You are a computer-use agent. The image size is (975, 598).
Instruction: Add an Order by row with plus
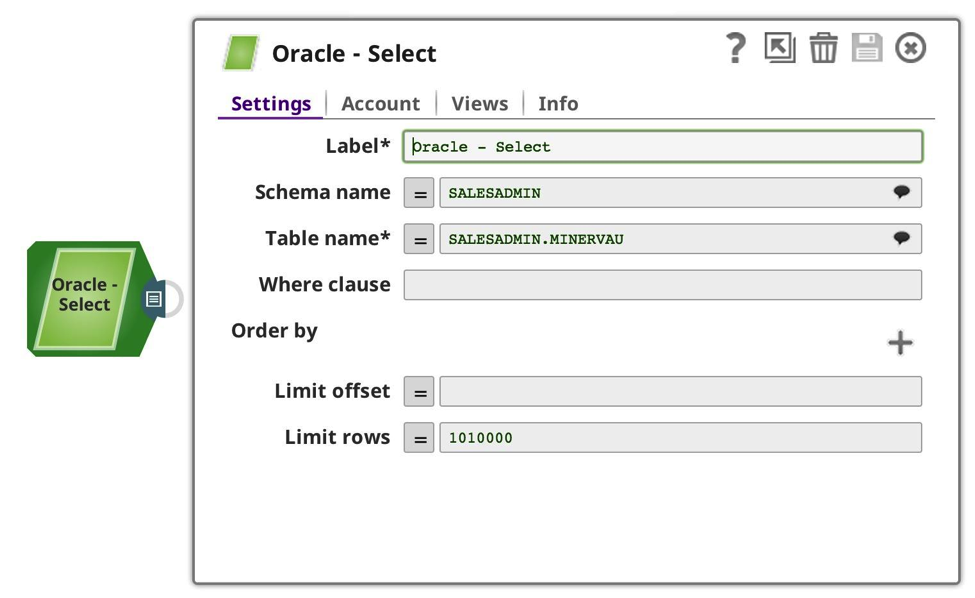click(900, 343)
